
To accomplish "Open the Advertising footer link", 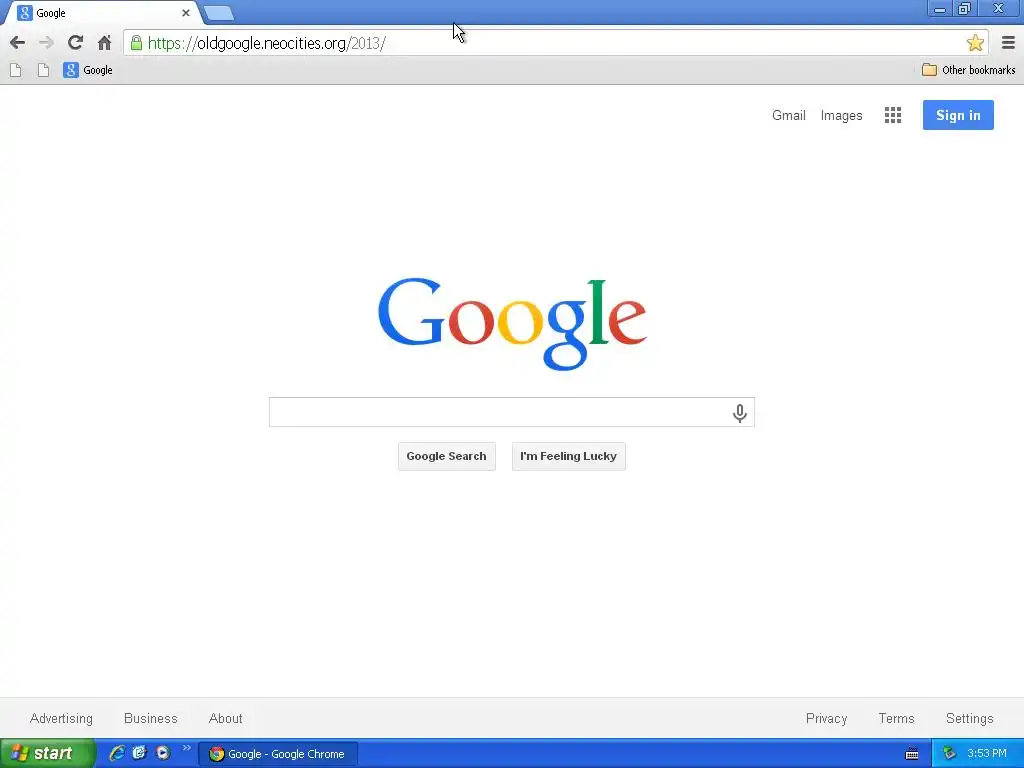I will (61, 718).
